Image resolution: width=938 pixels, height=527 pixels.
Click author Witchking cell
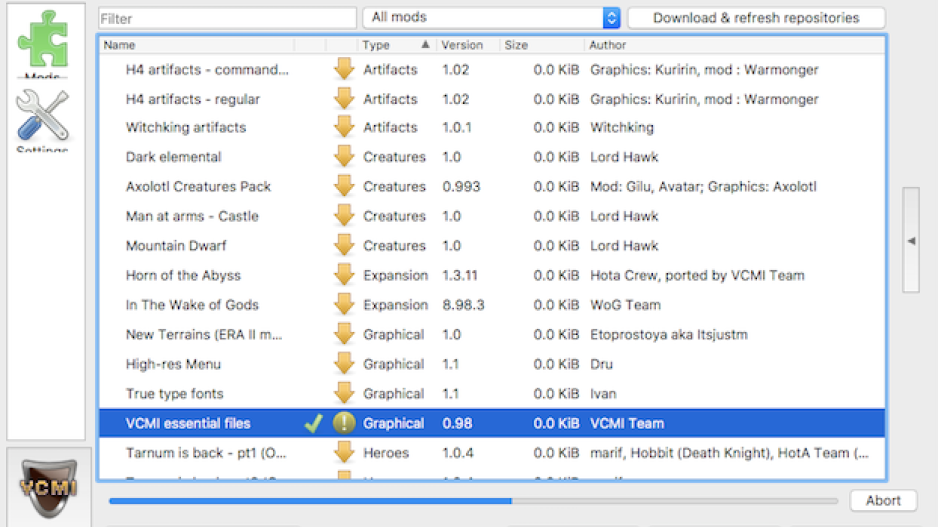pyautogui.click(x=622, y=127)
